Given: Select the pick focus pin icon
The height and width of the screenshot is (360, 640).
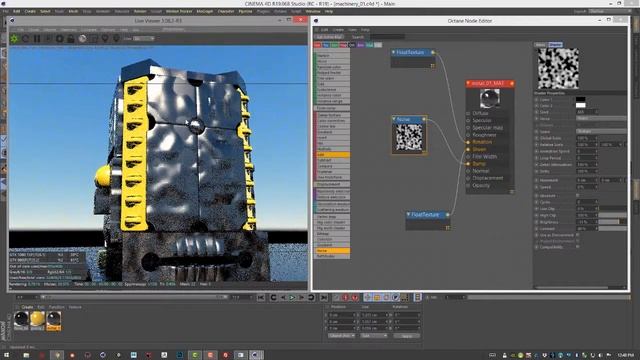Looking at the screenshot, I should coord(105,39).
